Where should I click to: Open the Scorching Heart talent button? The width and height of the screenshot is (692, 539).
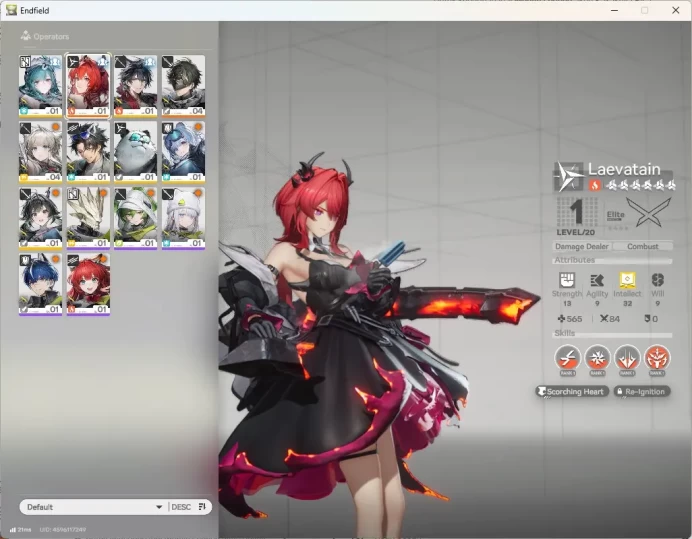tap(572, 392)
